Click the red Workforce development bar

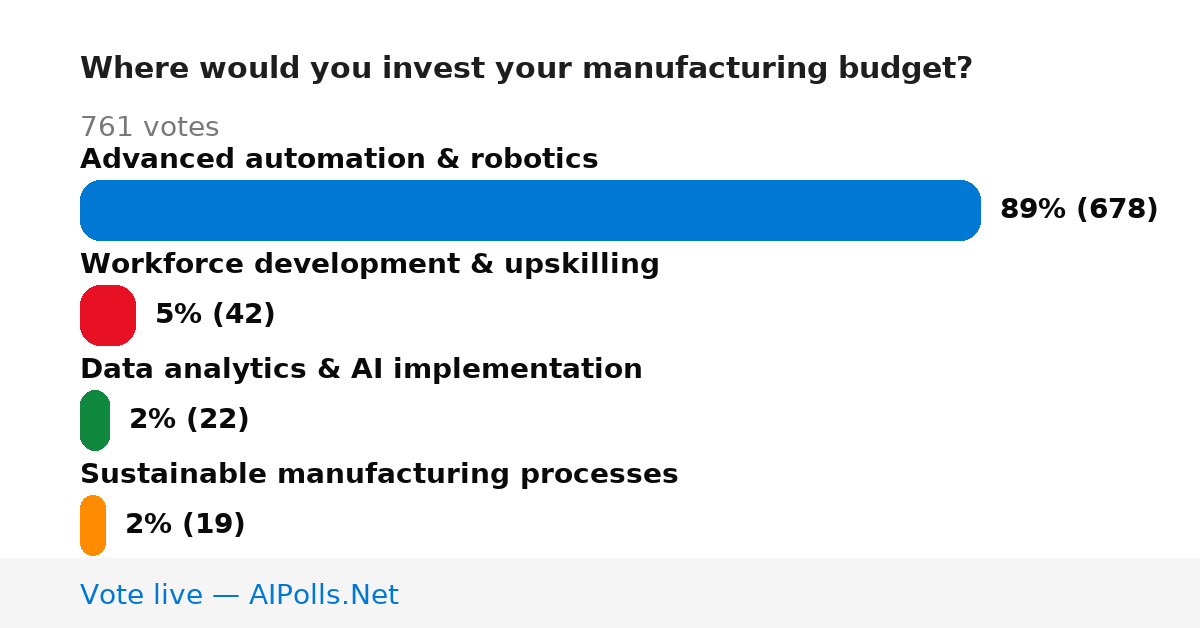coord(108,315)
